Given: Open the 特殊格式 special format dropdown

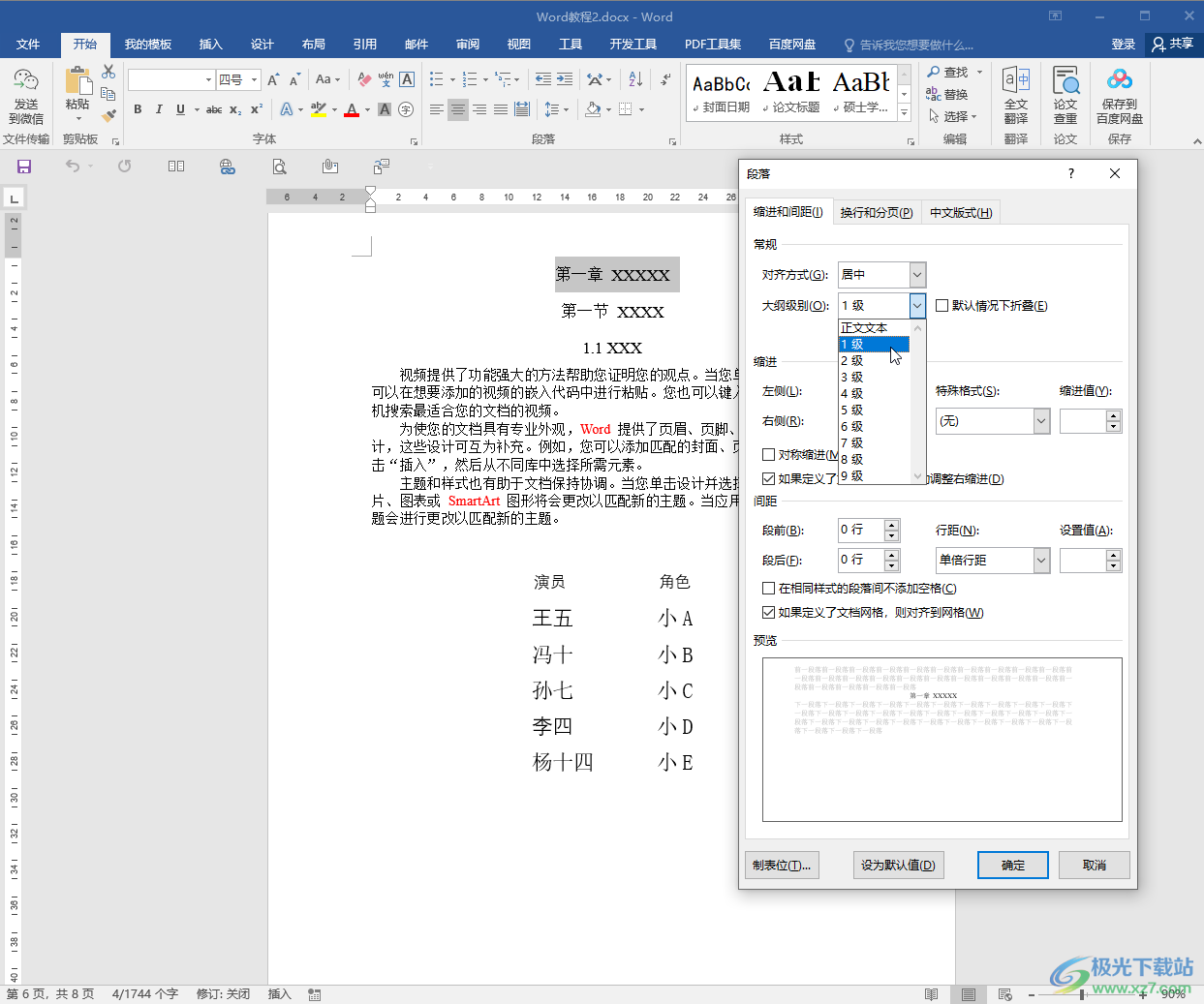Looking at the screenshot, I should pyautogui.click(x=1041, y=421).
